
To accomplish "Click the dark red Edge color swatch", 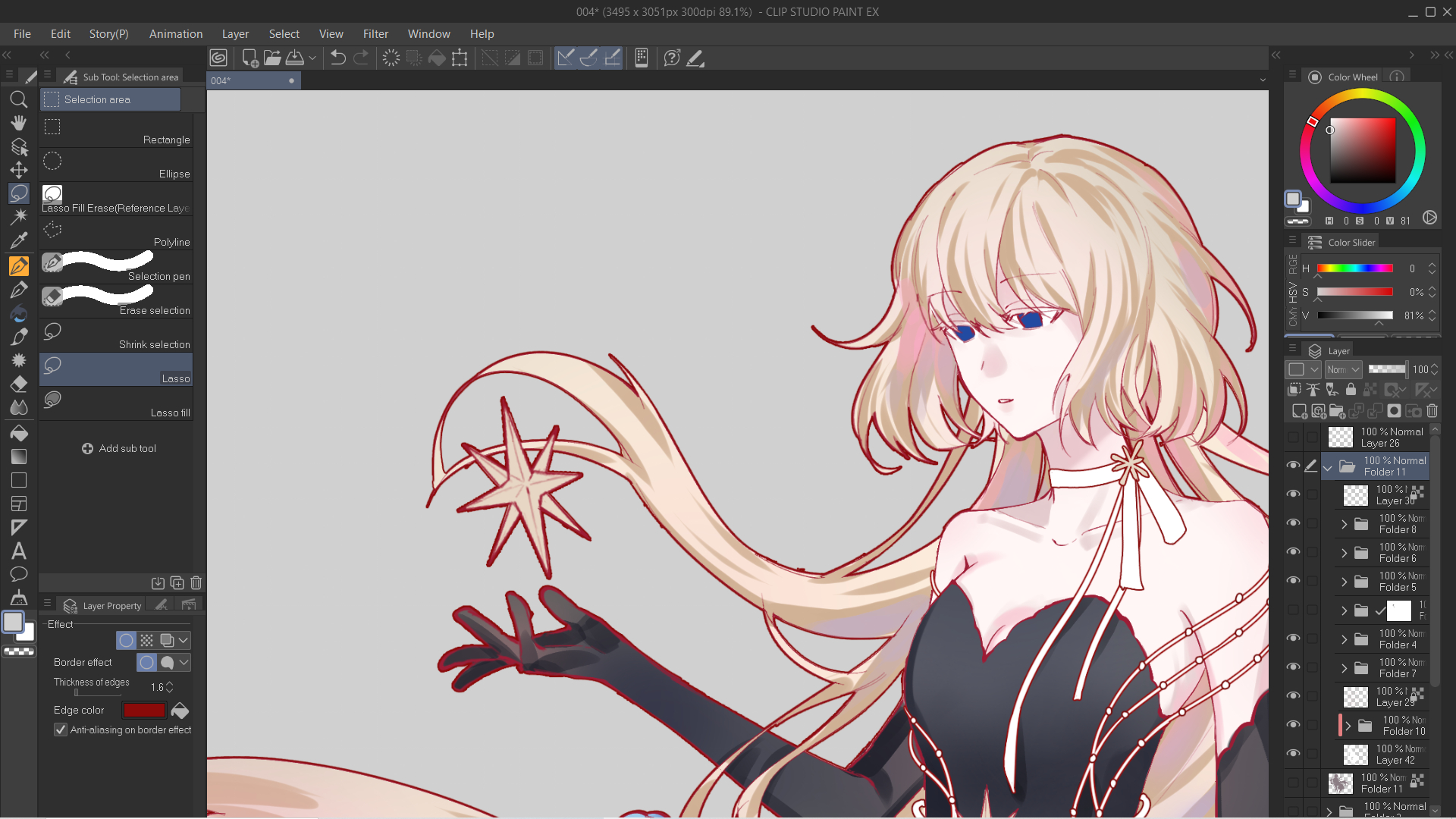I will tap(144, 711).
